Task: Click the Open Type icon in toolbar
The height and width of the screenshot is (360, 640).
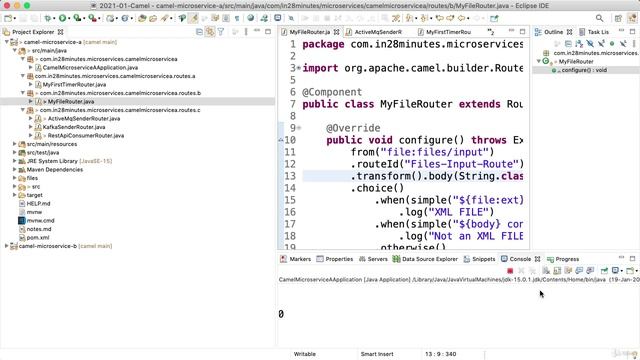Action: pos(142,18)
